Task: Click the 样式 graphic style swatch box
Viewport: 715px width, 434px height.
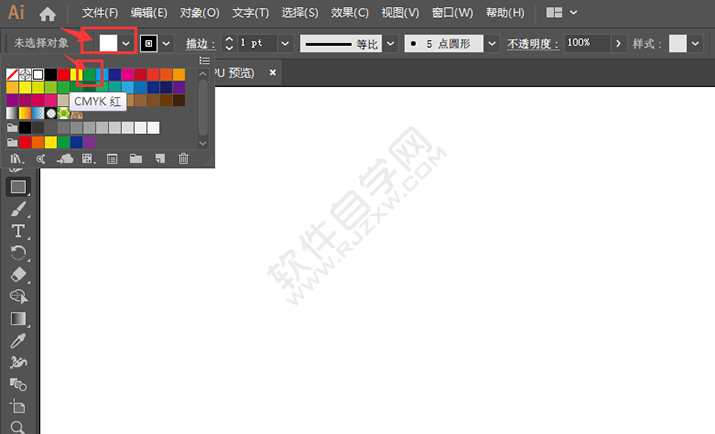Action: 678,44
